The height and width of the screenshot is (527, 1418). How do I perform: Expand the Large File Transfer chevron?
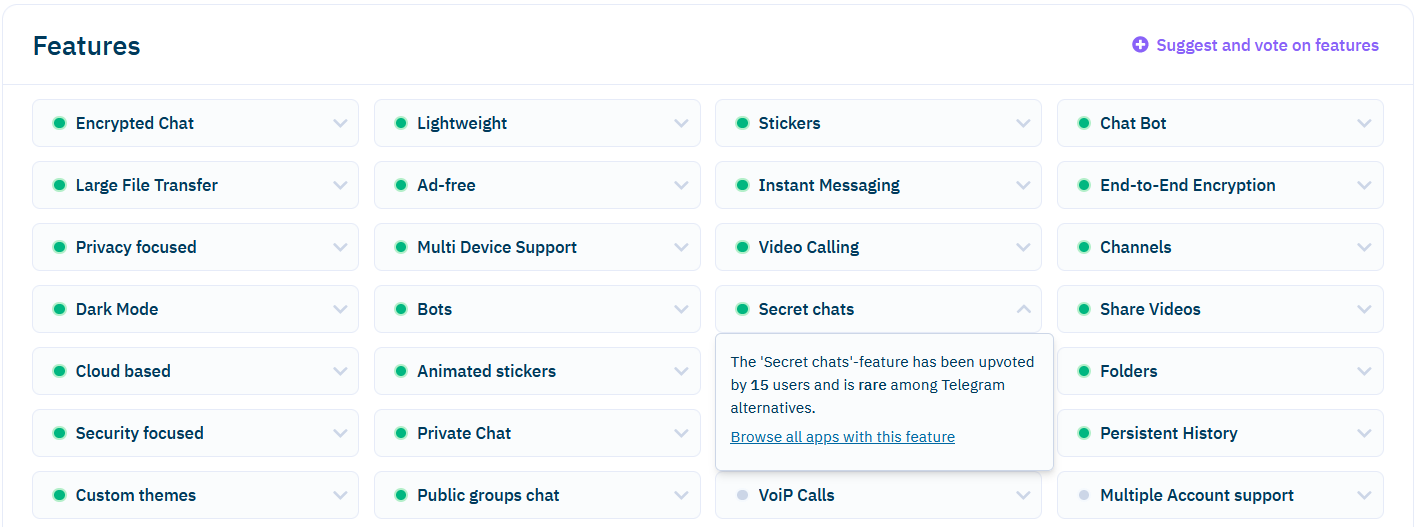click(x=340, y=185)
